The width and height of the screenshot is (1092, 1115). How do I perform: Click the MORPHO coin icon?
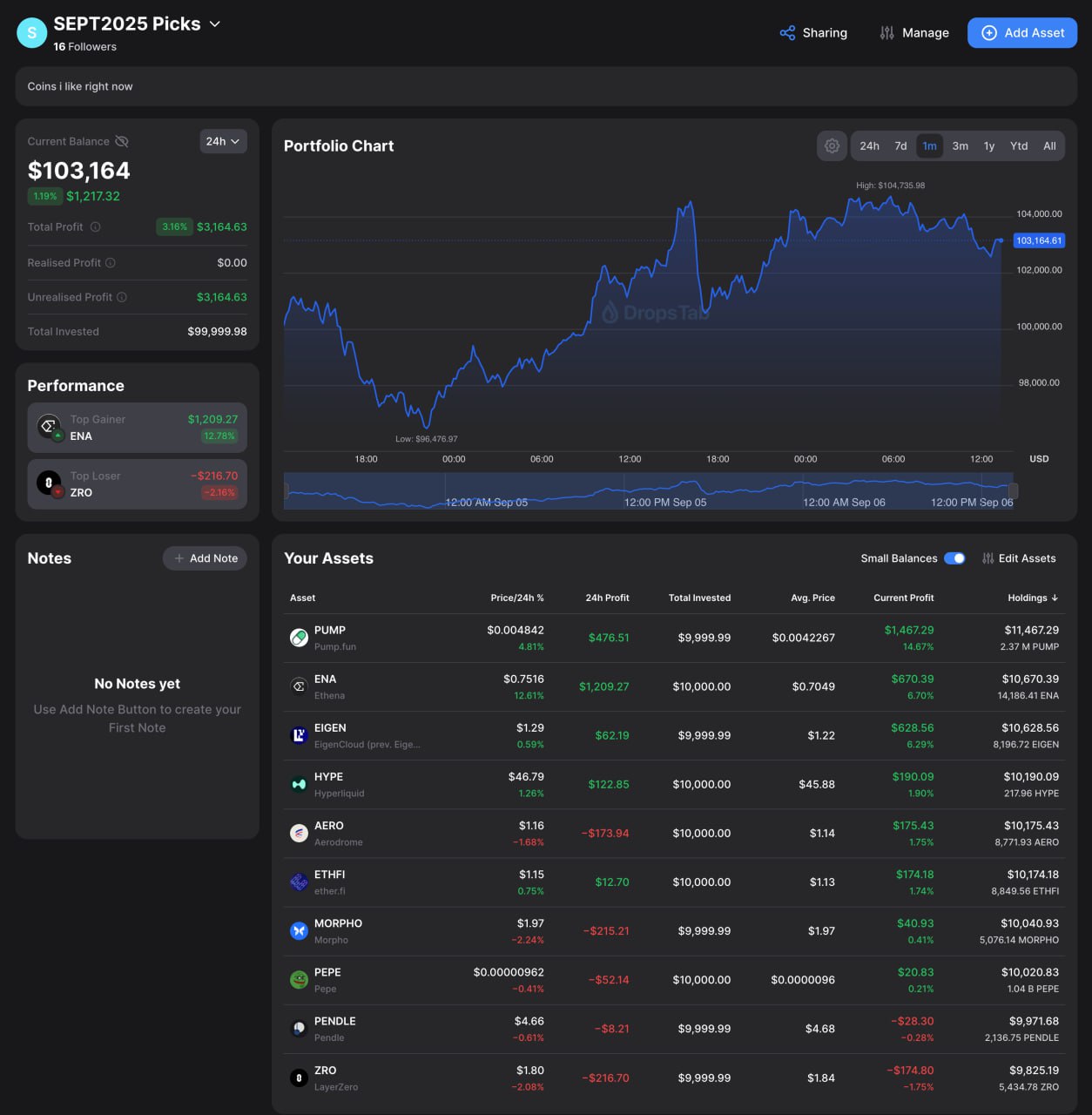[299, 930]
